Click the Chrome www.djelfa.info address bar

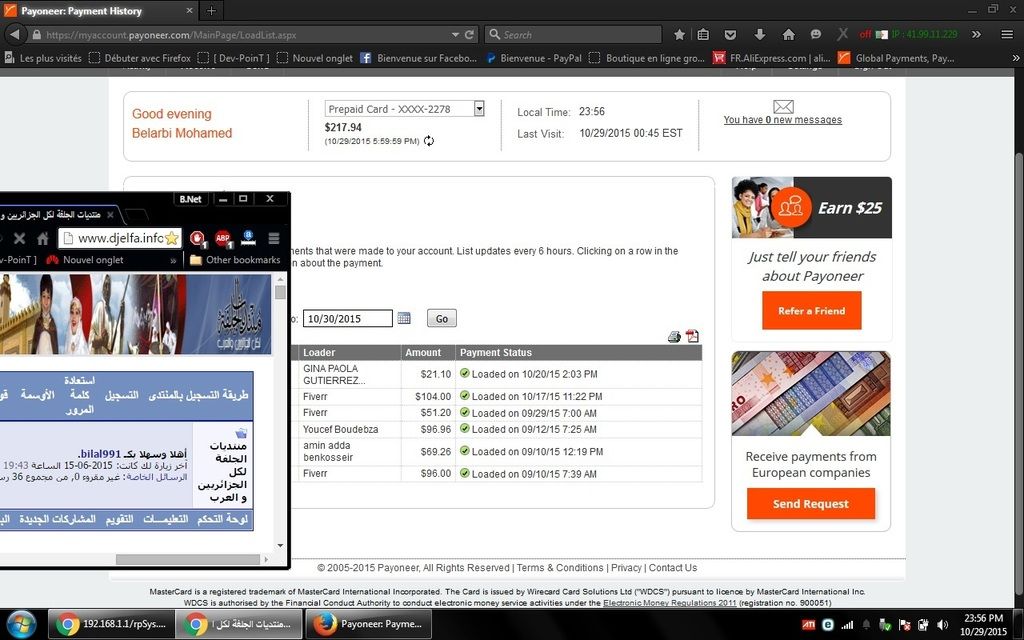click(120, 238)
